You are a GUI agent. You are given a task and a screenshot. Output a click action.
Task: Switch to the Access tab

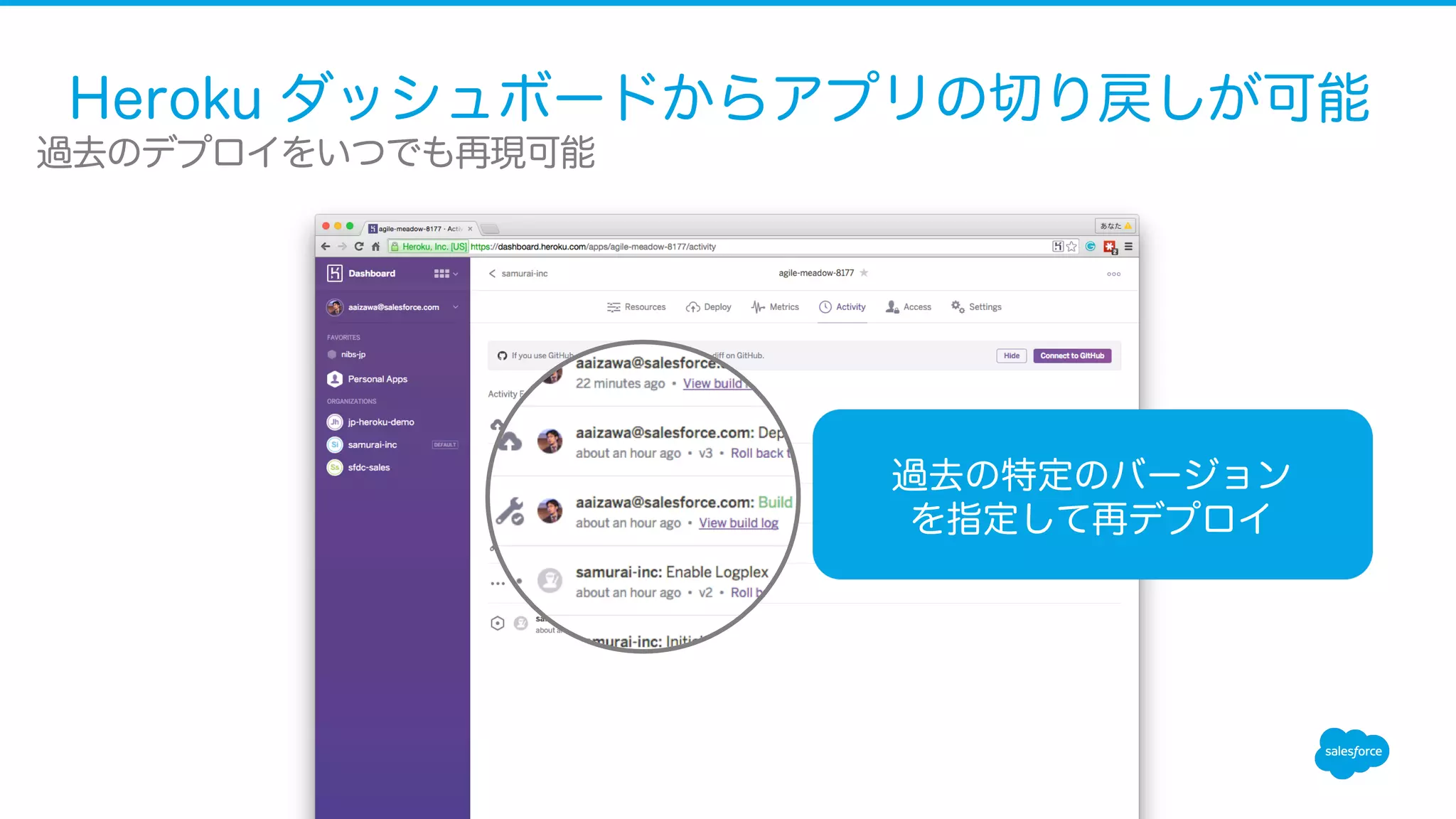click(x=909, y=307)
